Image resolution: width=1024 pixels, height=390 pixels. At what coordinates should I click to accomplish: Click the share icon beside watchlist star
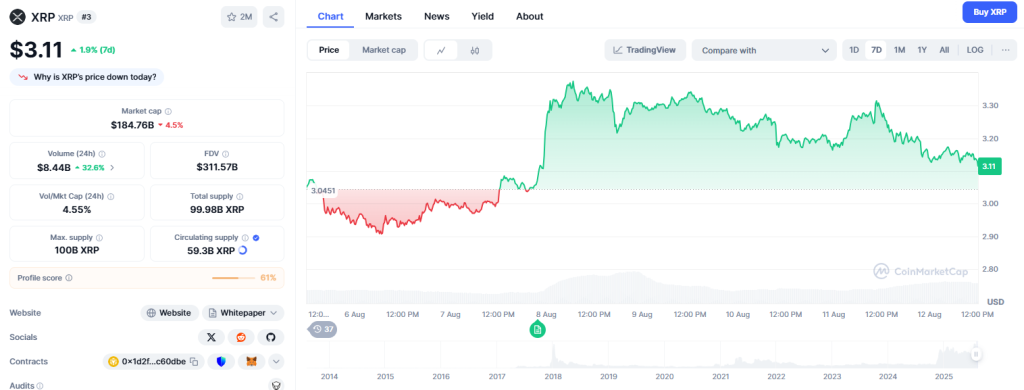click(x=274, y=17)
